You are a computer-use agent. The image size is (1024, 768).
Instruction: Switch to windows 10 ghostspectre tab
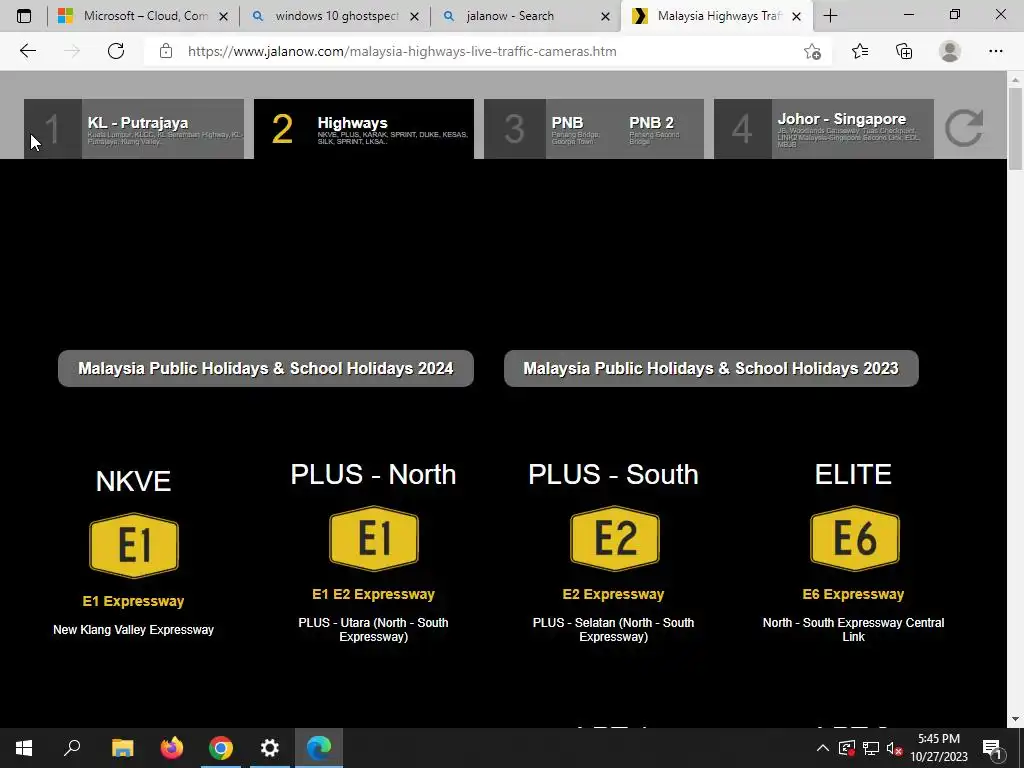[x=336, y=16]
